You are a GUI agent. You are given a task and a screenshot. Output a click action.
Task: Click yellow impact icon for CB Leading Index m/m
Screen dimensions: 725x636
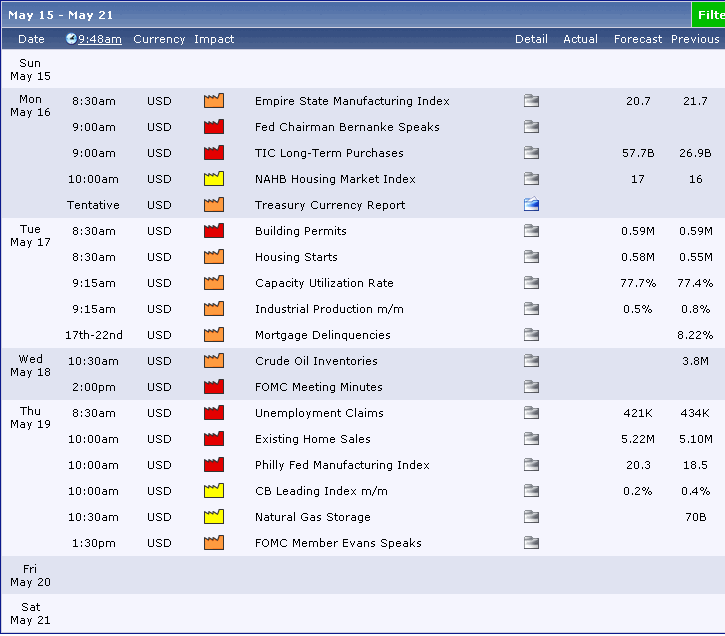214,490
